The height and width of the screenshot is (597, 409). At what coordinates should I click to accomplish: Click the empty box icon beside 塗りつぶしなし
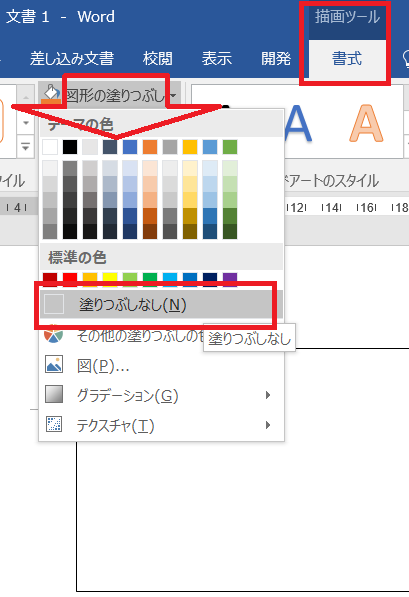(x=54, y=304)
